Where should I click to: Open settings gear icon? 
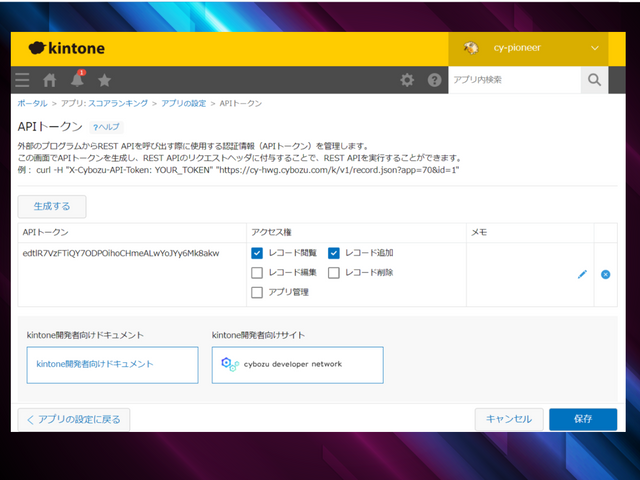click(x=407, y=80)
